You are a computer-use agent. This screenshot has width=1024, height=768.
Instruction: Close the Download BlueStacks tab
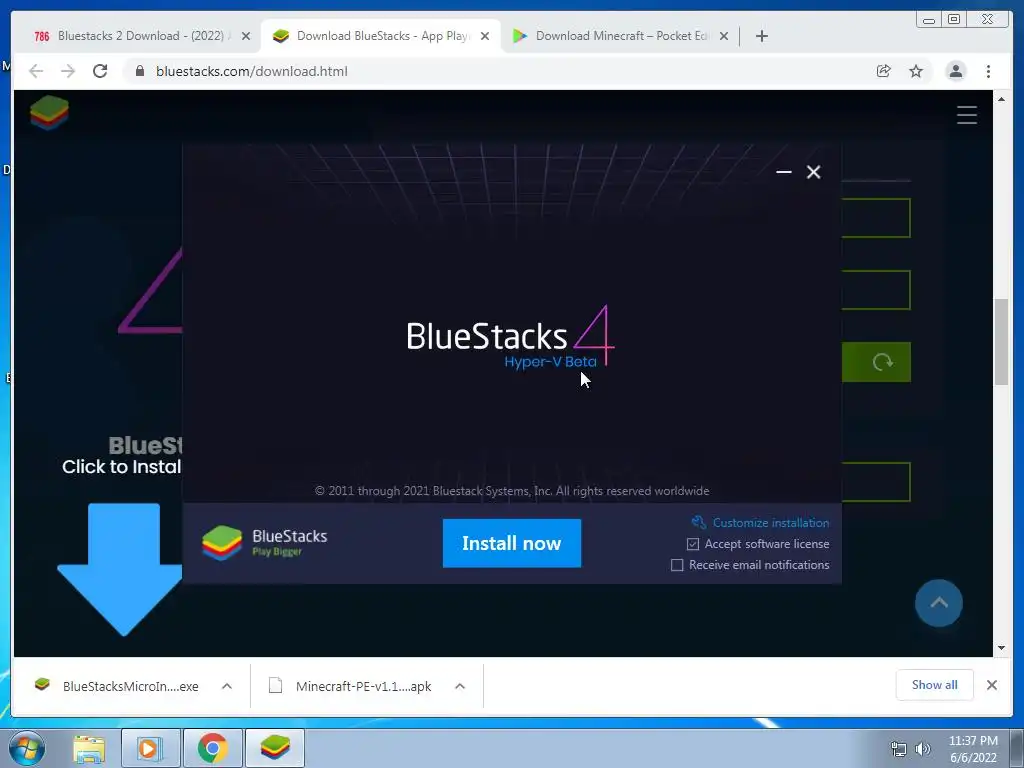(x=485, y=36)
